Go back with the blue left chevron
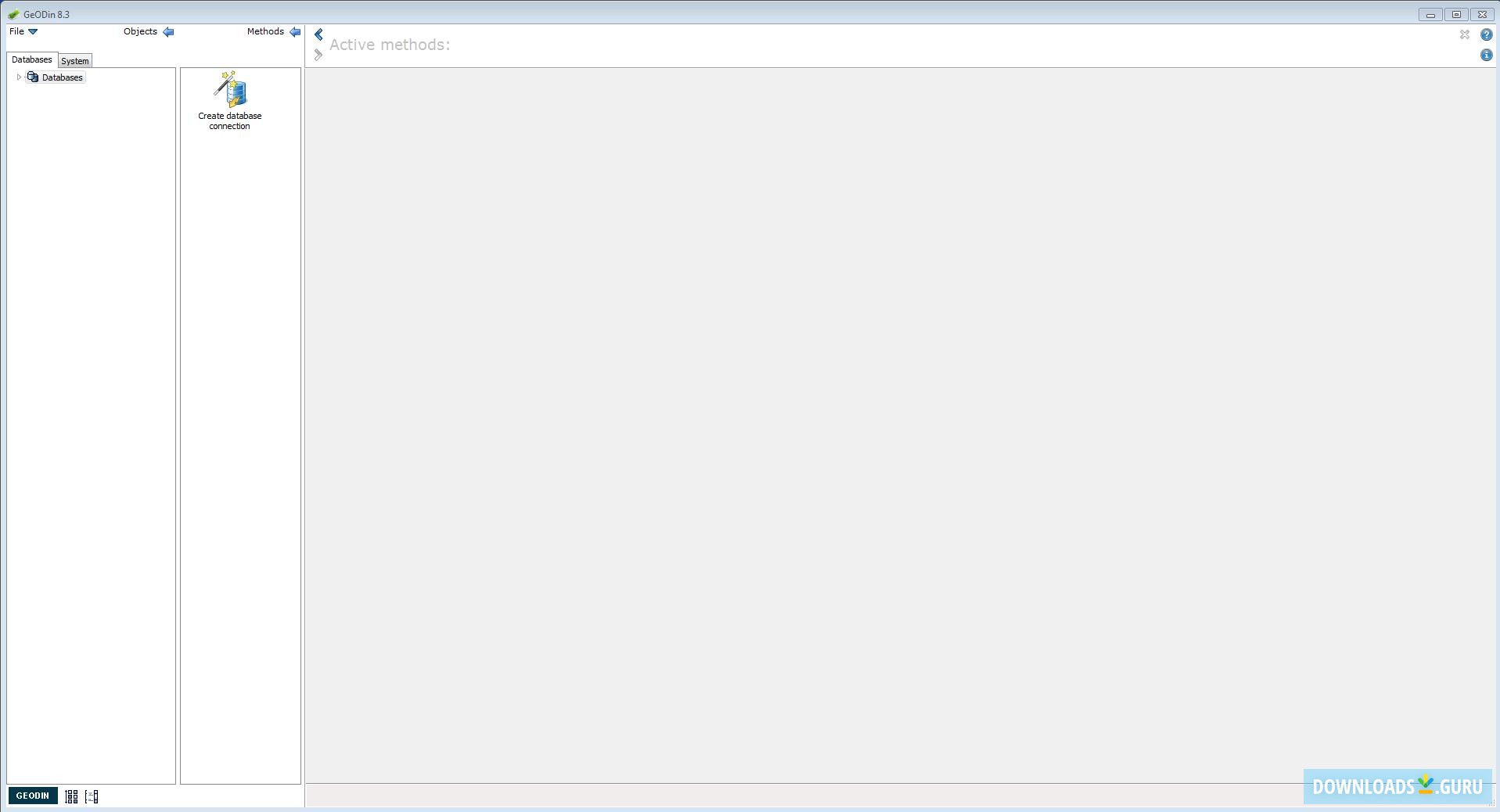Image resolution: width=1500 pixels, height=812 pixels. tap(318, 34)
